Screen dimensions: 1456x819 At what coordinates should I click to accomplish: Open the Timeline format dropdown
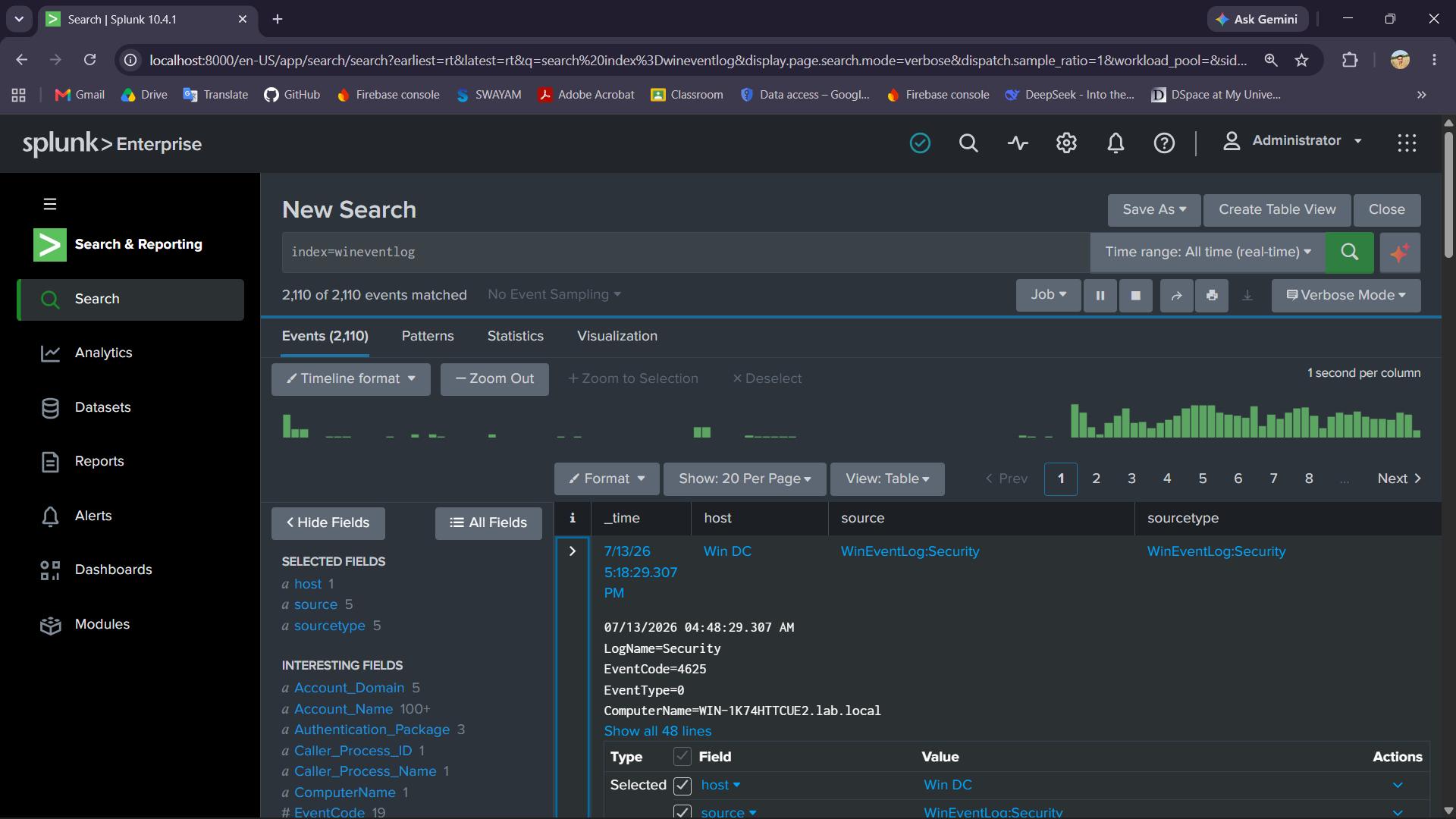350,378
